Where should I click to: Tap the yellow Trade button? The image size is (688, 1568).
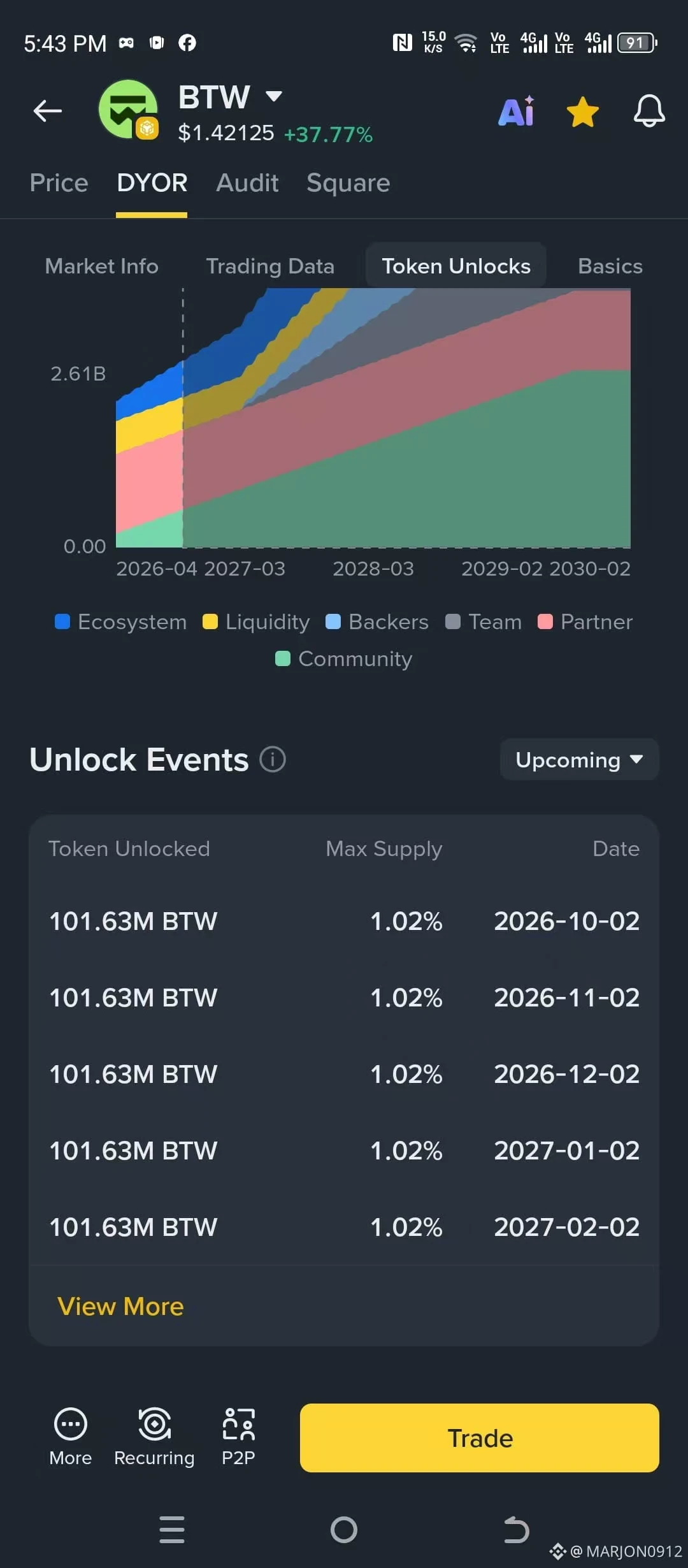click(480, 1438)
